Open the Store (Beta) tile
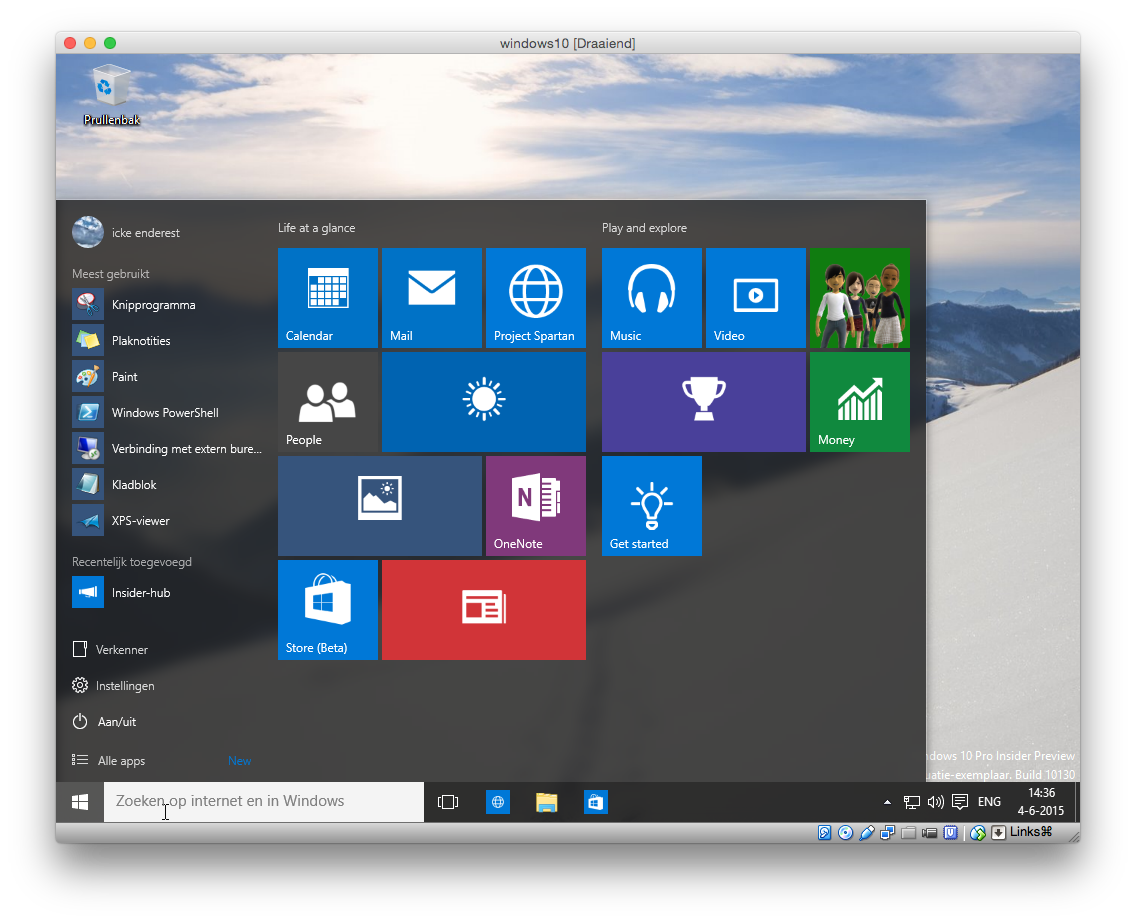The height and width of the screenshot is (923, 1136). (x=328, y=609)
